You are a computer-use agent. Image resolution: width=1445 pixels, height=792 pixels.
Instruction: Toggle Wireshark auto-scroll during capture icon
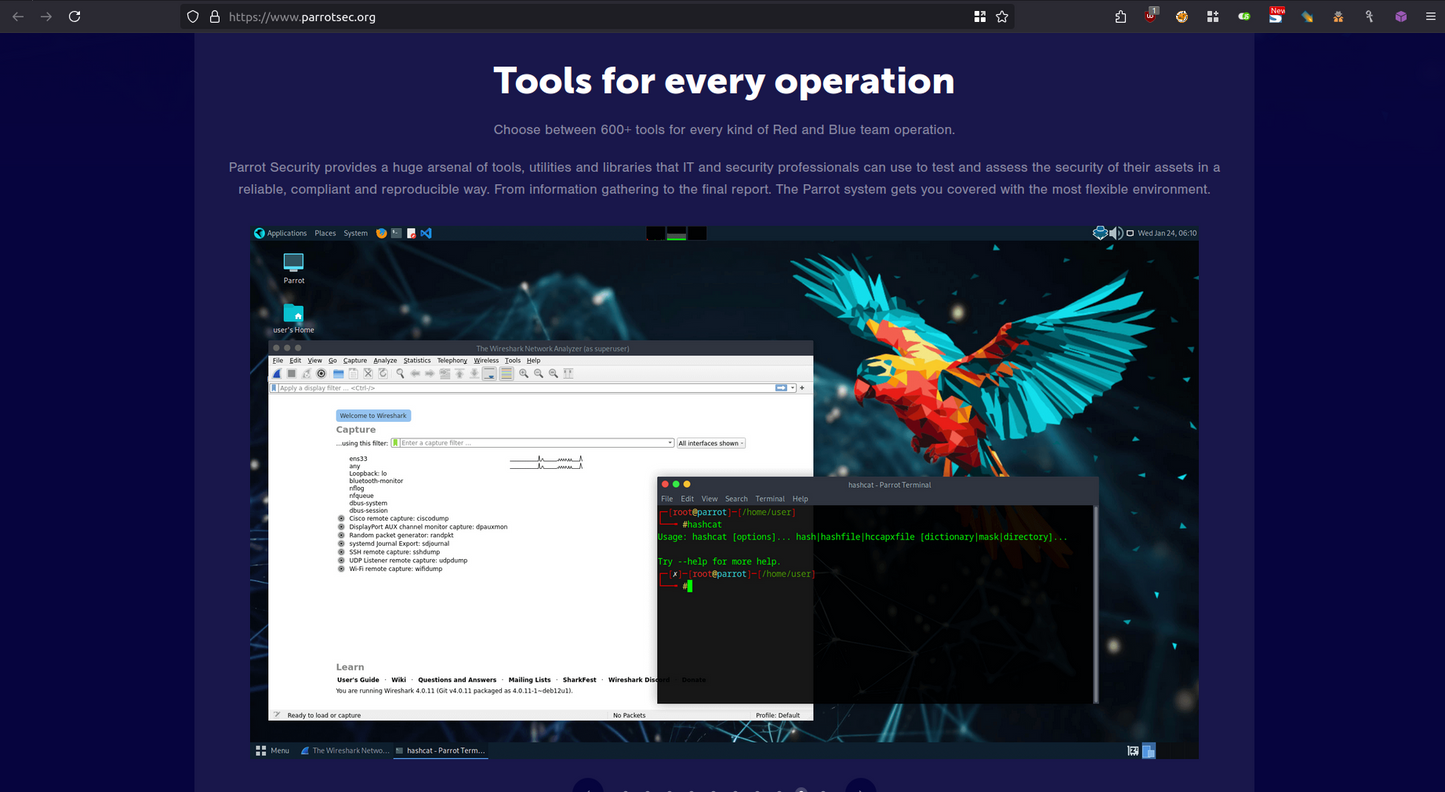coord(489,373)
